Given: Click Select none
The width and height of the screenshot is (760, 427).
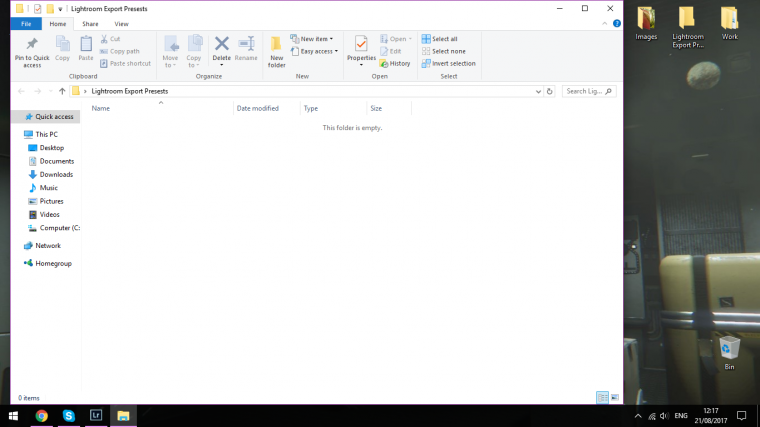Looking at the screenshot, I should click(x=443, y=51).
